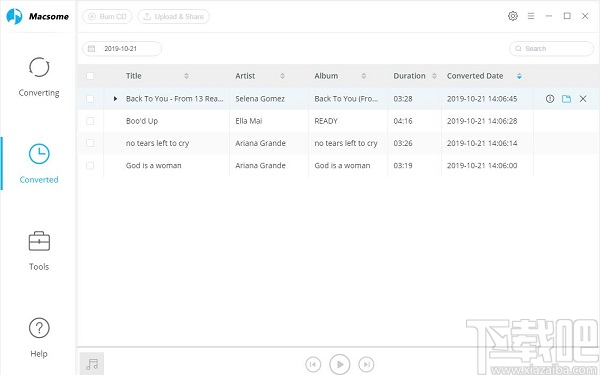Toggle the select-all checkbox in header

[x=90, y=76]
